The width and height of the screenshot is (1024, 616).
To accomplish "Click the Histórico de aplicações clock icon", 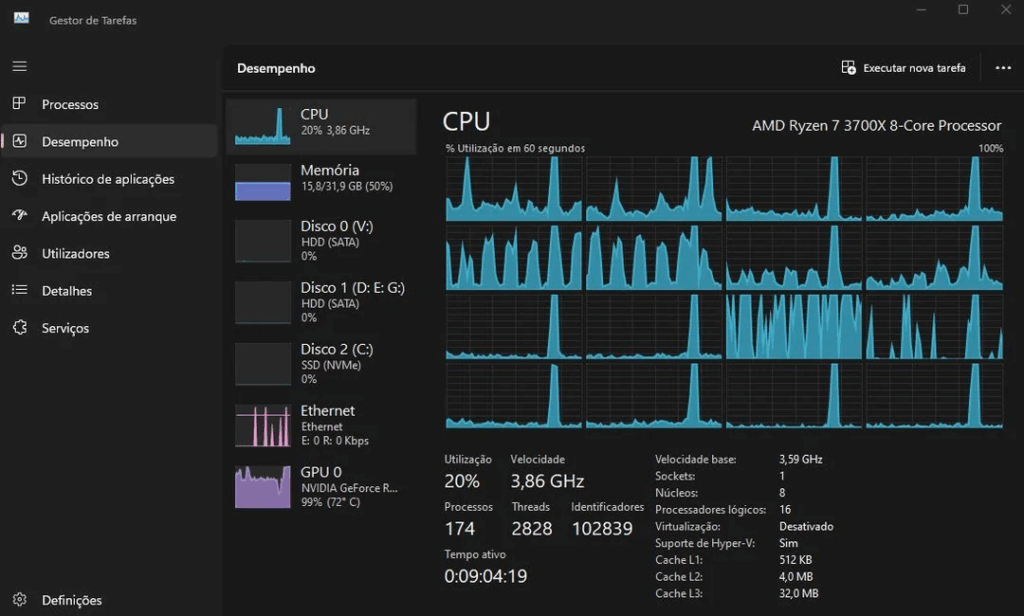I will pyautogui.click(x=20, y=178).
